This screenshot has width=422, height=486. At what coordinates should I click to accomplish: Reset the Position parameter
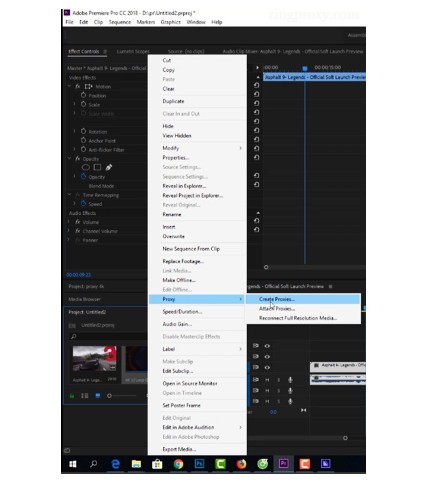[256, 94]
